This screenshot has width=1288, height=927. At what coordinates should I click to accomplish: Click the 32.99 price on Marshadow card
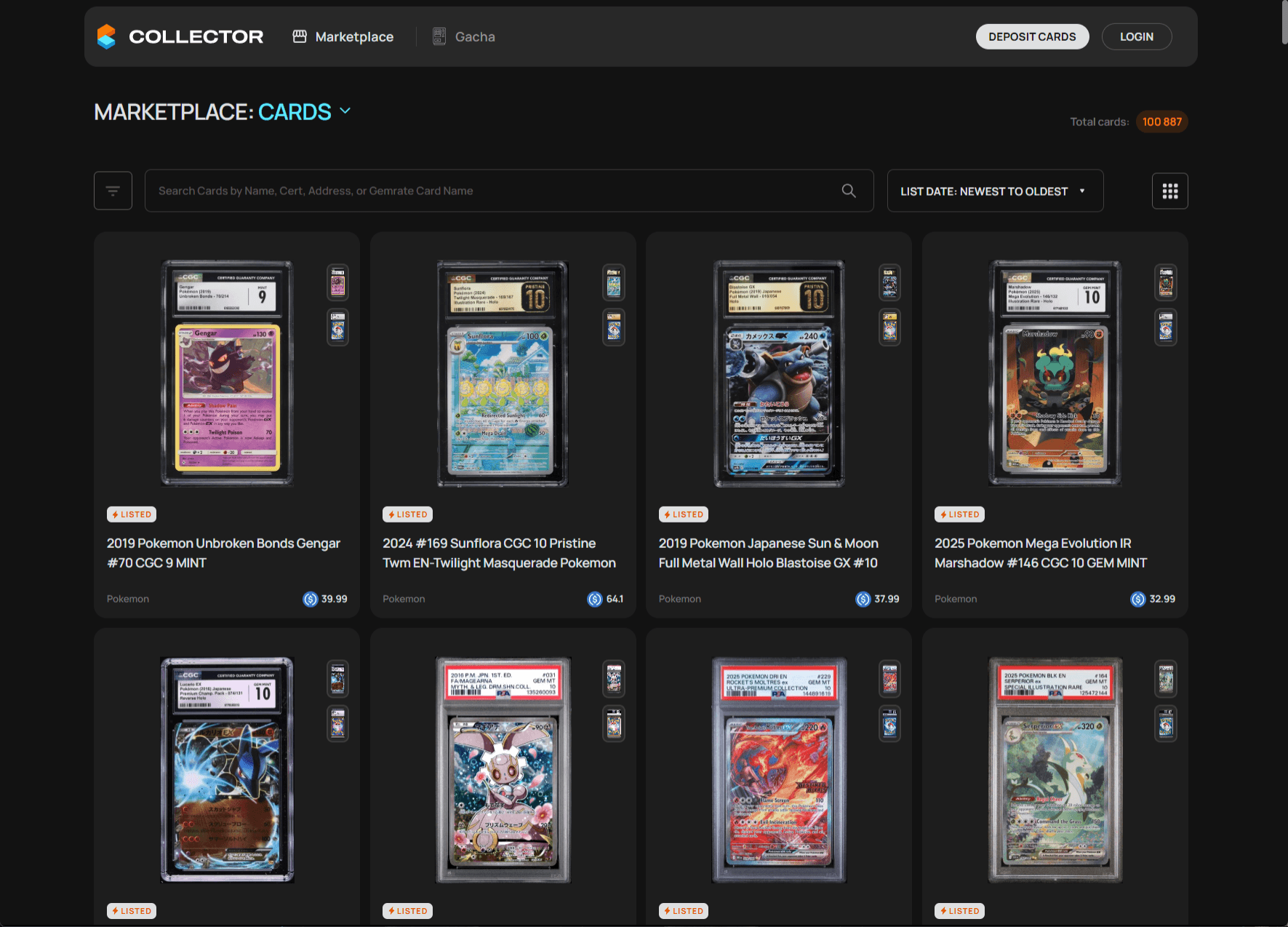coord(1153,599)
